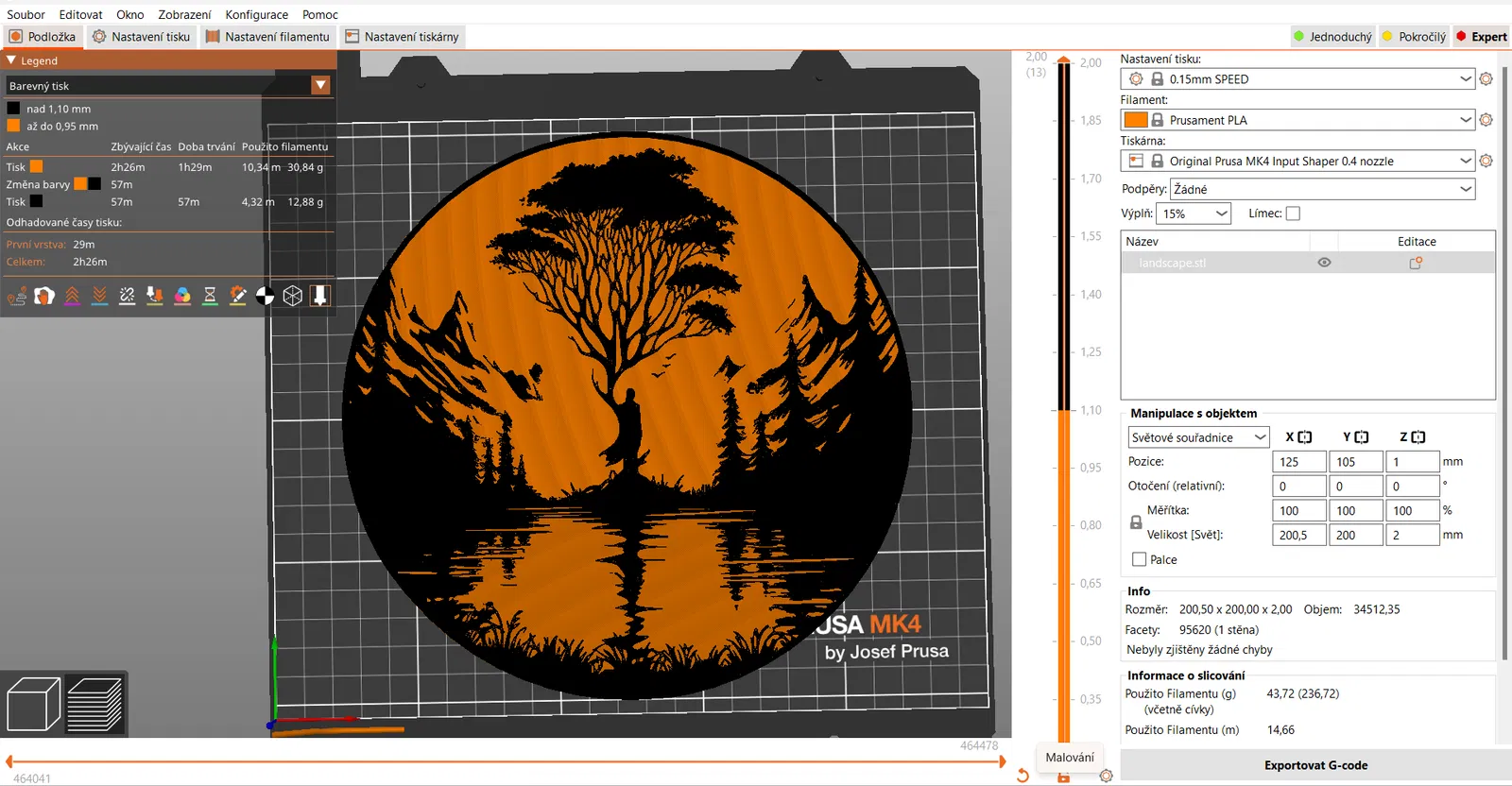Viewport: 1512px width, 786px height.
Task: Click the Exportovat G-code button
Action: point(1315,765)
